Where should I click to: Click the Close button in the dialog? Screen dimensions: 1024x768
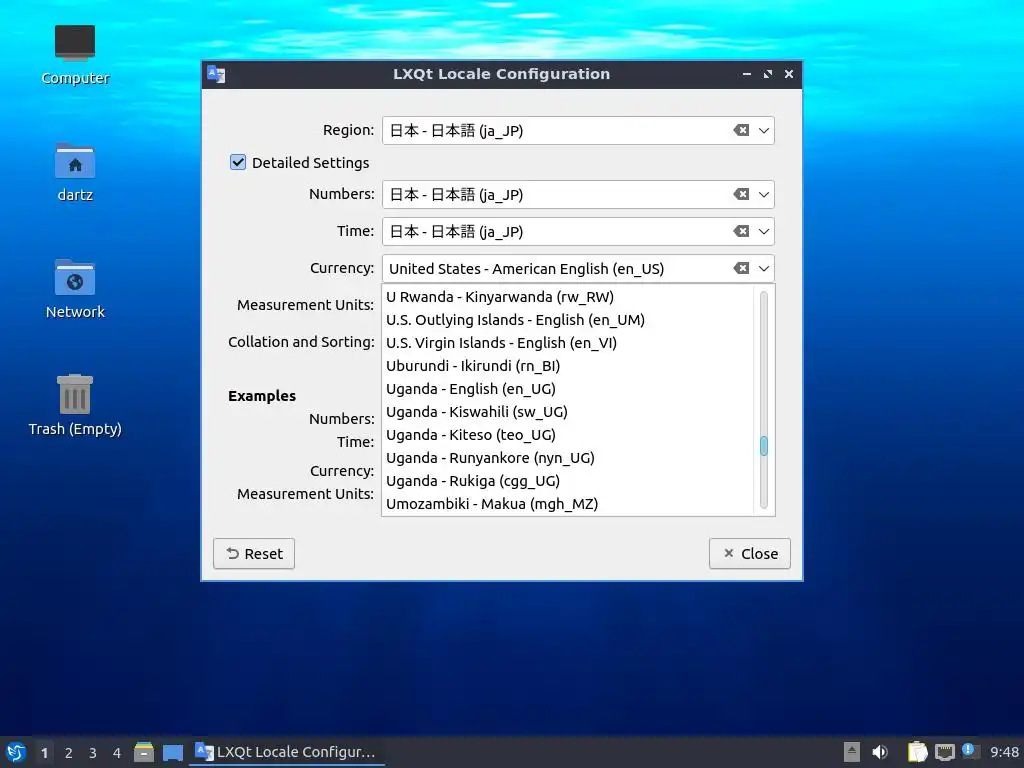(750, 554)
